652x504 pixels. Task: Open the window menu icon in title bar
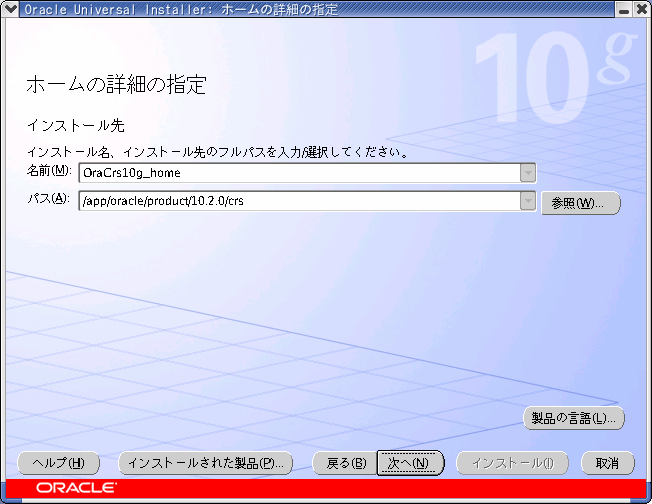(x=10, y=9)
